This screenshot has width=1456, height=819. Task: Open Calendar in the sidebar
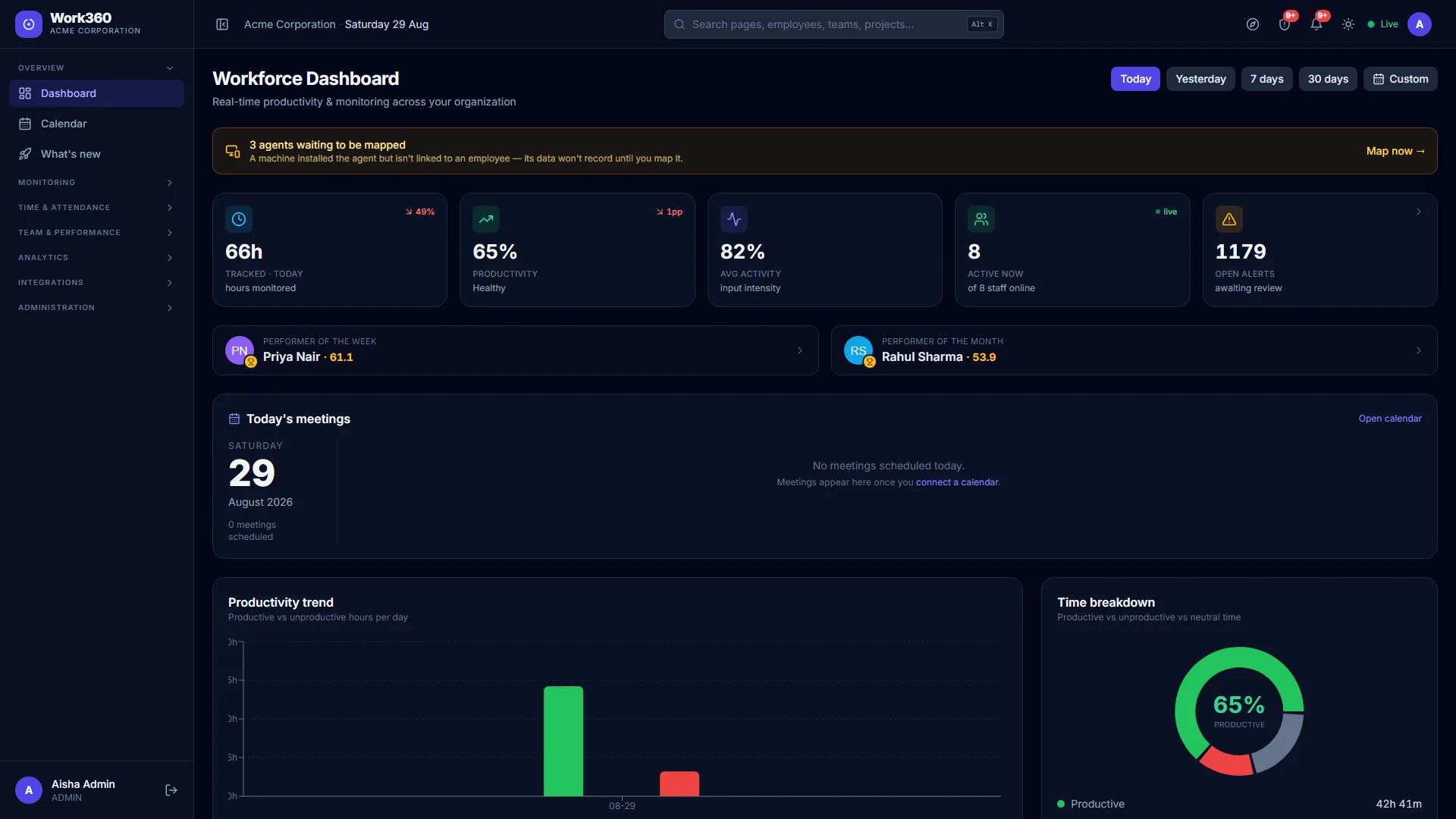click(x=96, y=124)
